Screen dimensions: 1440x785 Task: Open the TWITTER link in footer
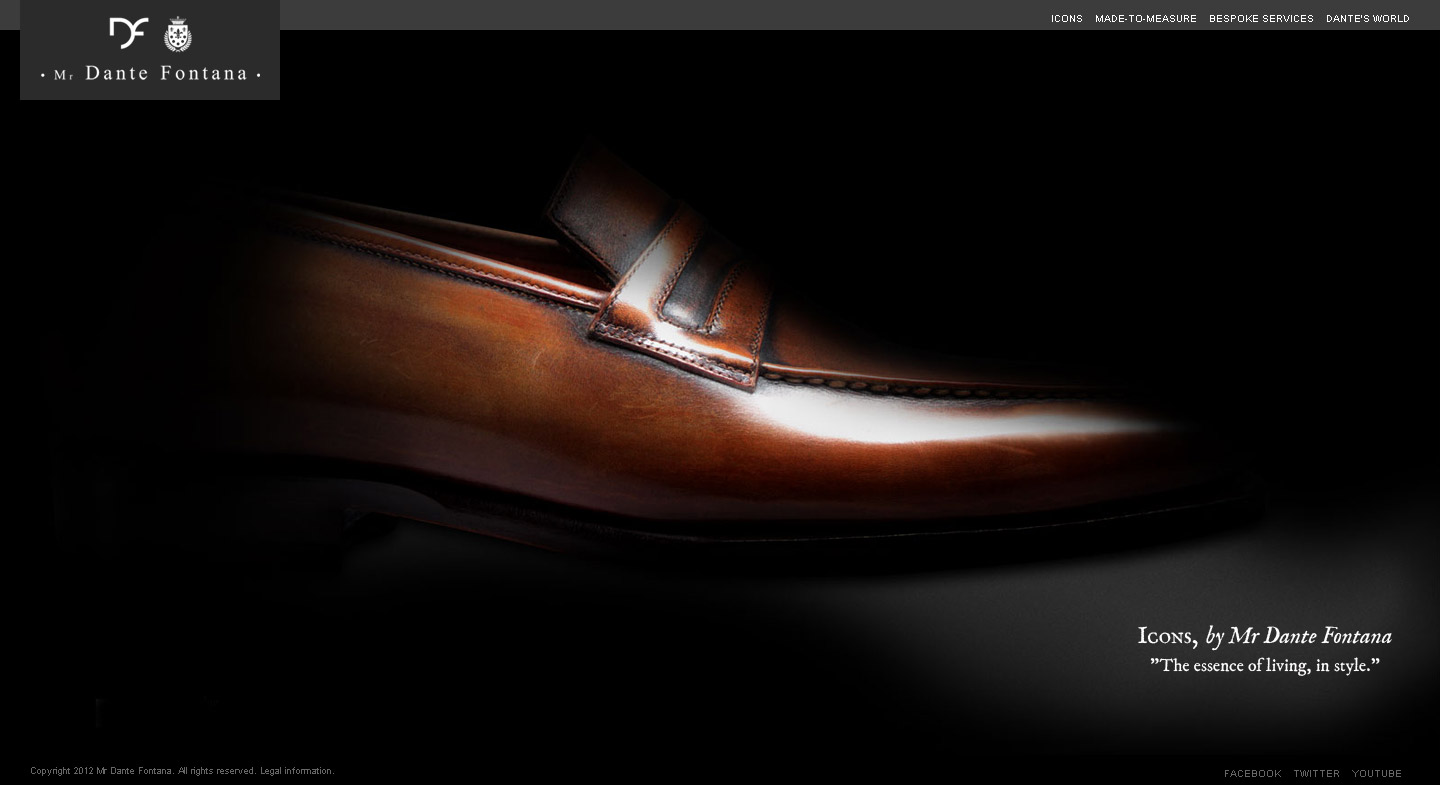1316,773
